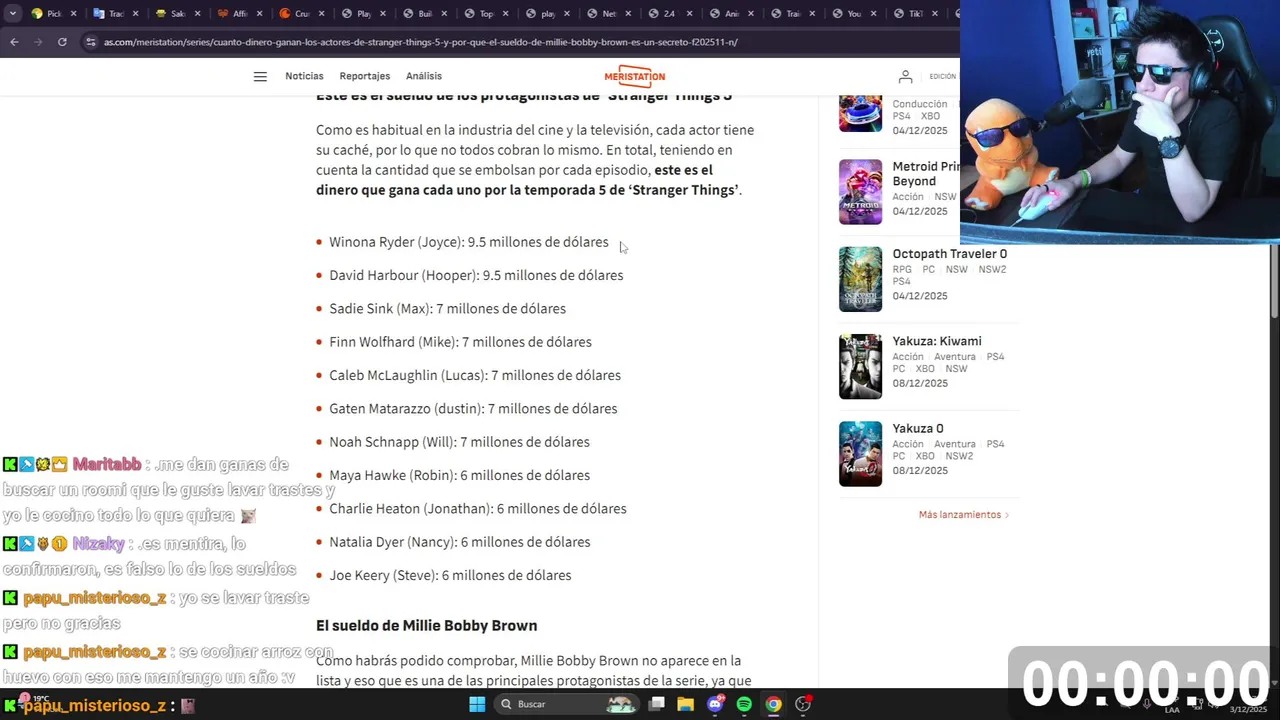The image size is (1280, 720).
Task: Click 'Natalia Dyer (Nancy)' salary line
Action: pos(460,542)
